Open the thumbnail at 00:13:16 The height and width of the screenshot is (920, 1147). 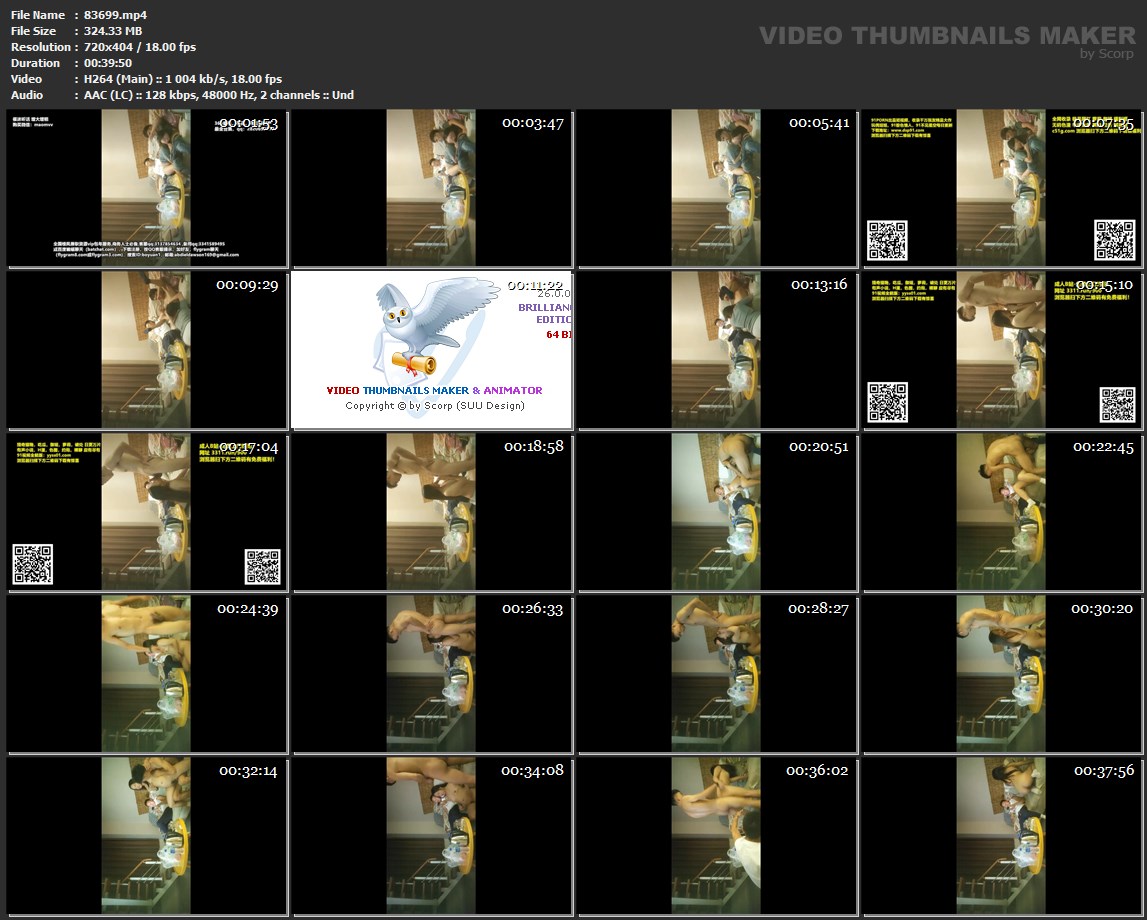[x=717, y=350]
